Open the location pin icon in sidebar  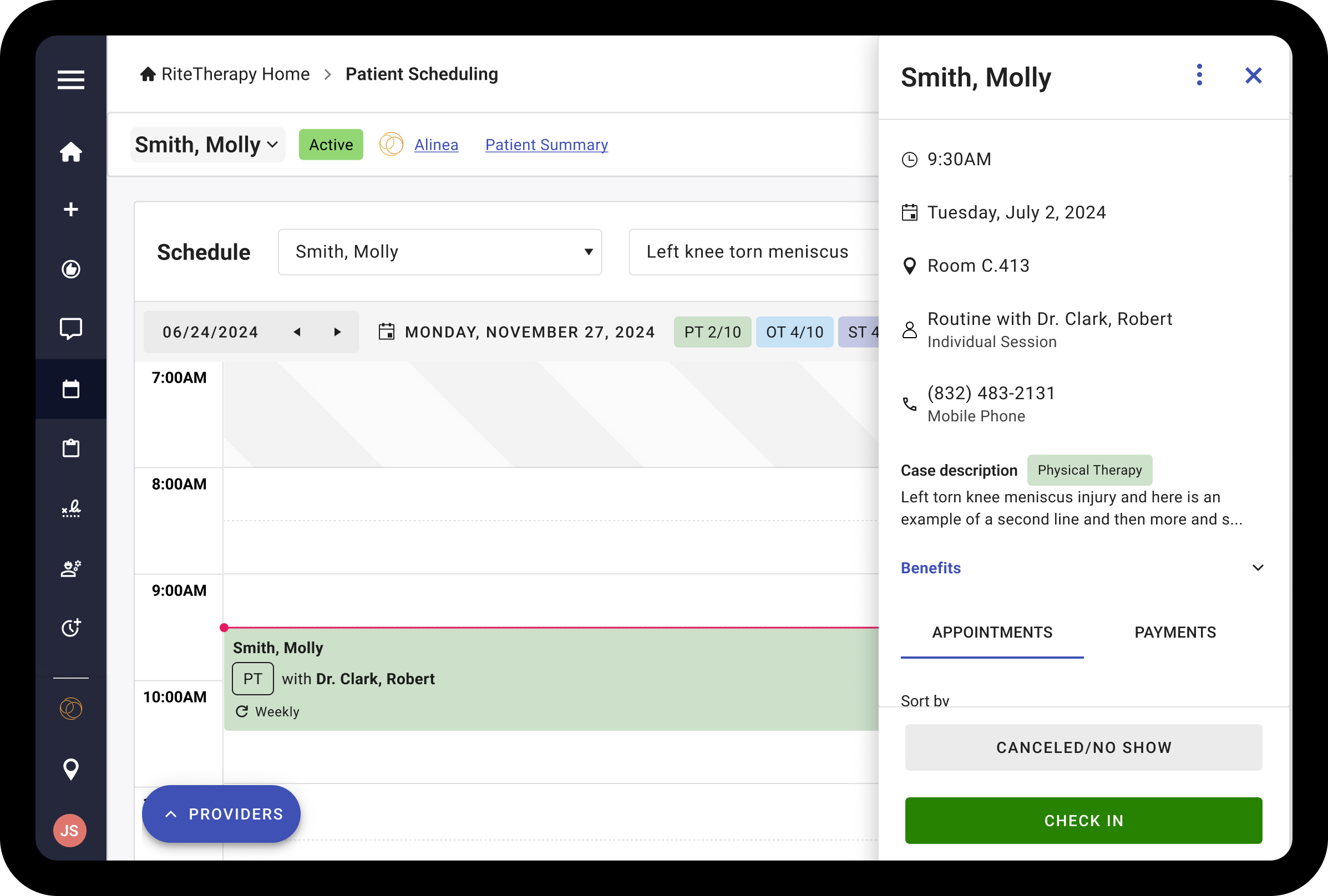71,769
